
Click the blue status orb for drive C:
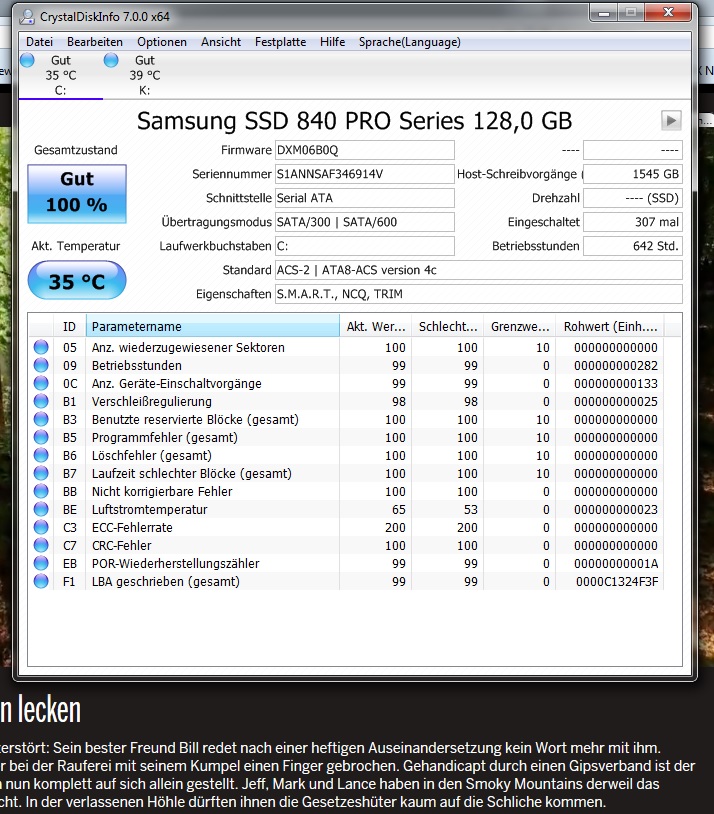pyautogui.click(x=28, y=60)
